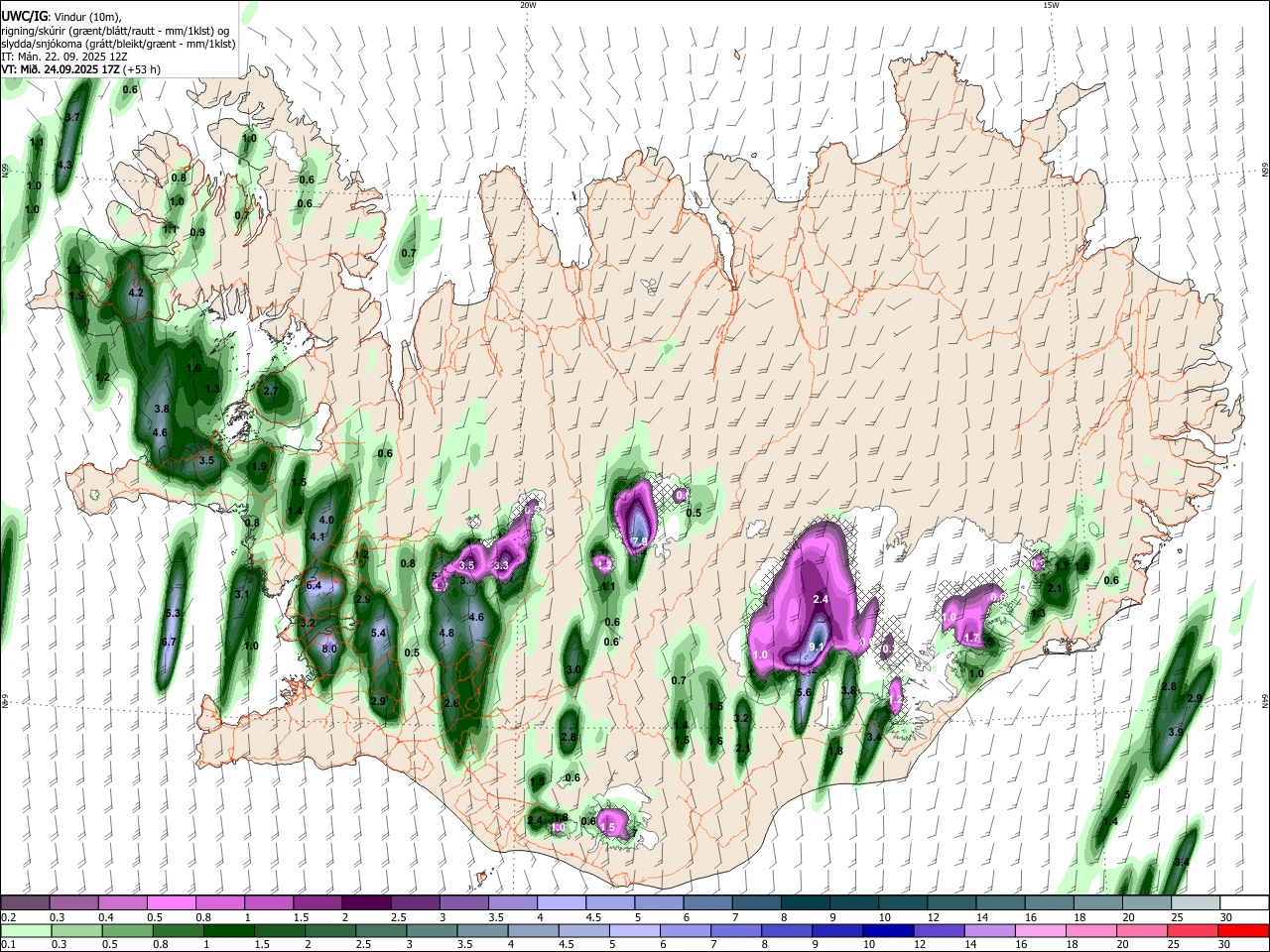Click the precipitation value 4.0 on the map
This screenshot has height=952, width=1270.
click(325, 520)
